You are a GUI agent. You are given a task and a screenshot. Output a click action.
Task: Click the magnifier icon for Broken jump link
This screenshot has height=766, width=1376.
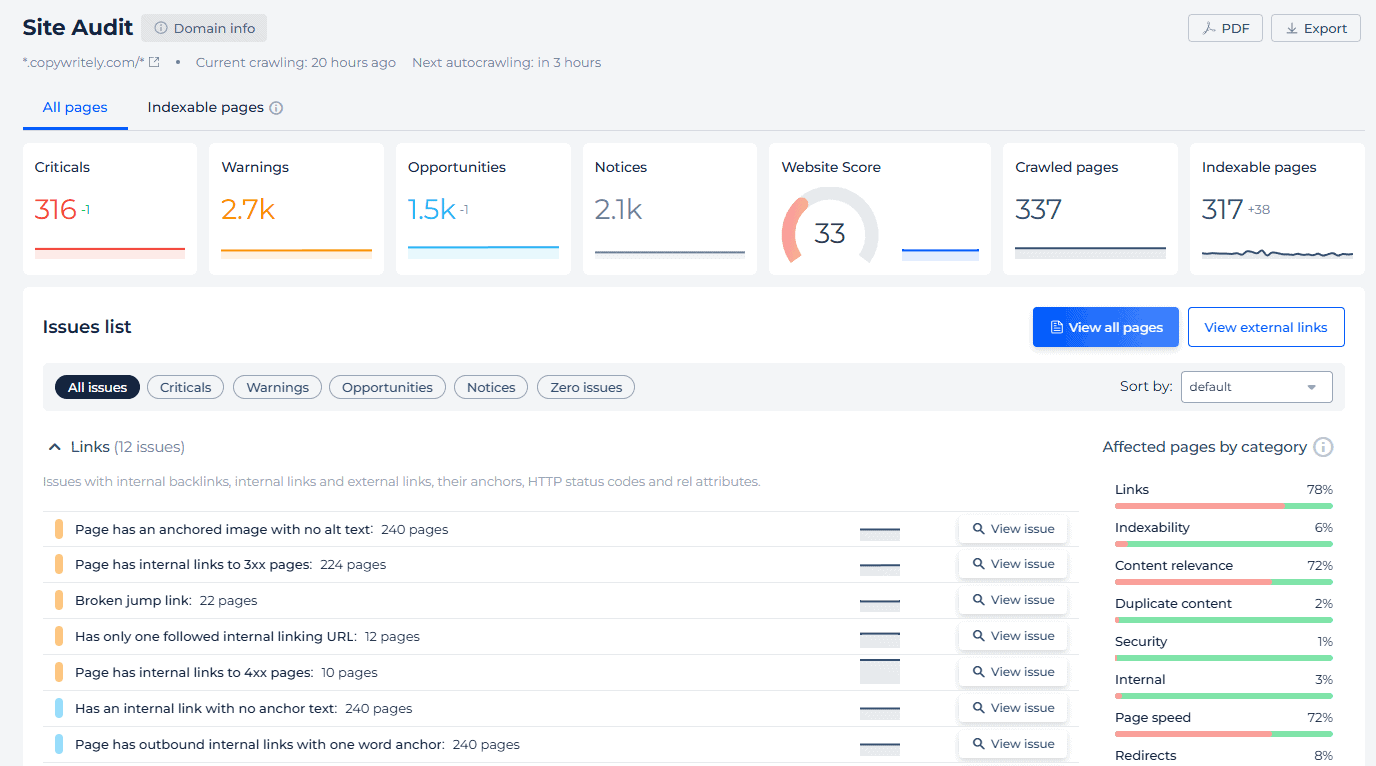pos(978,599)
